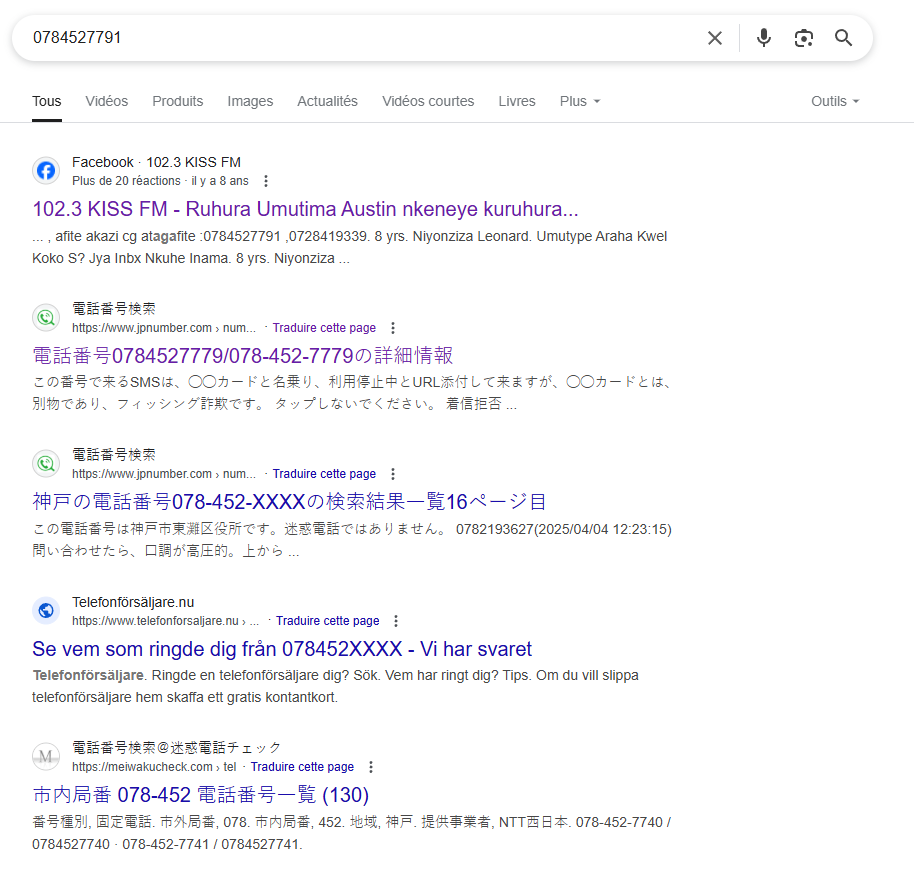
Task: Open the three-dot menu for the Facebook result
Action: click(266, 181)
